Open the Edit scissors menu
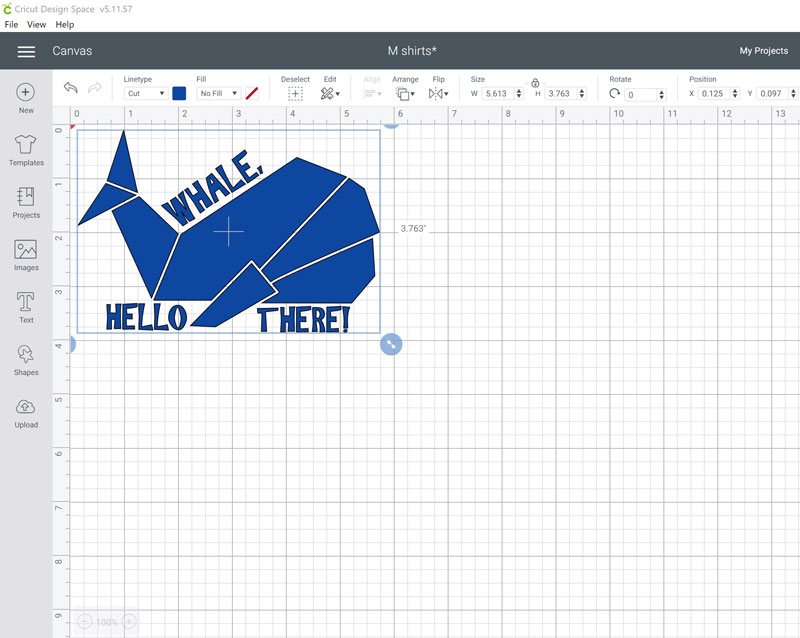Image resolution: width=800 pixels, height=638 pixels. [x=330, y=93]
